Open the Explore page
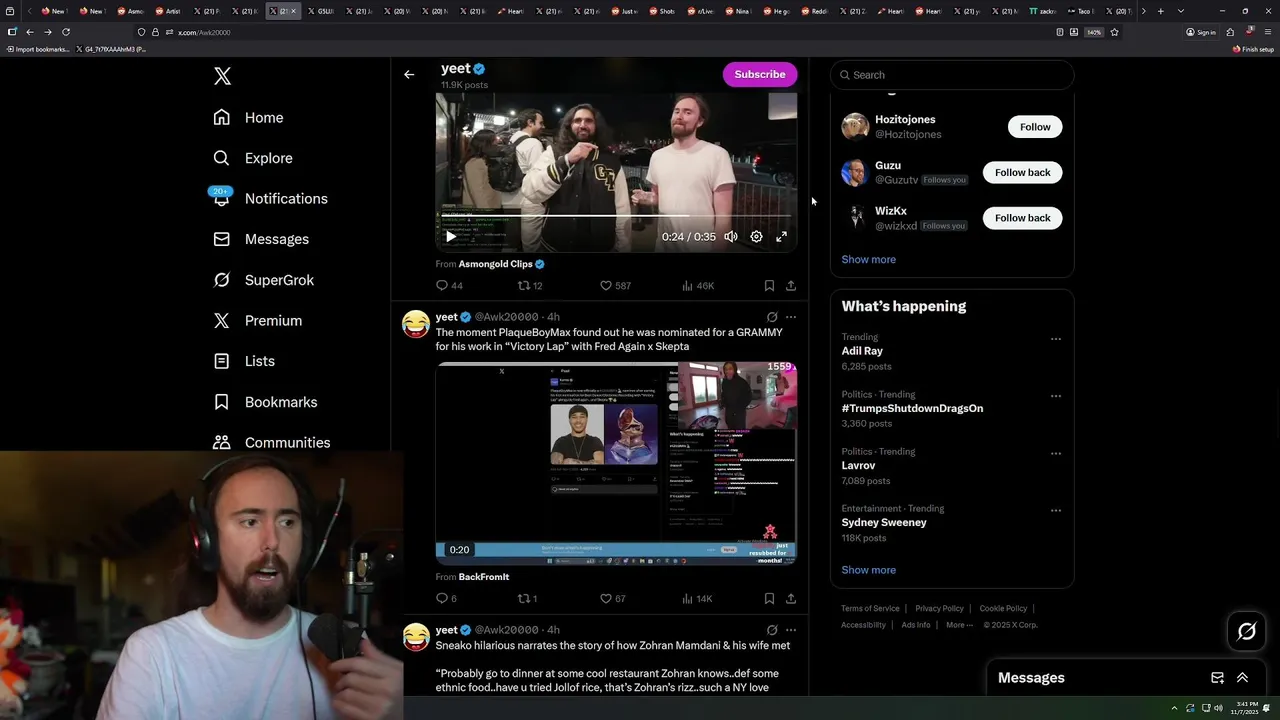 point(253,158)
